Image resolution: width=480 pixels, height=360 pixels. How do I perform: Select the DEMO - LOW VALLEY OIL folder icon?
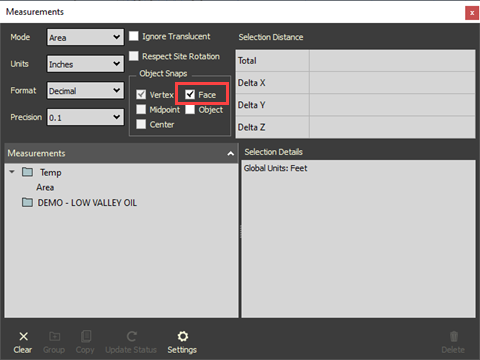pyautogui.click(x=27, y=202)
